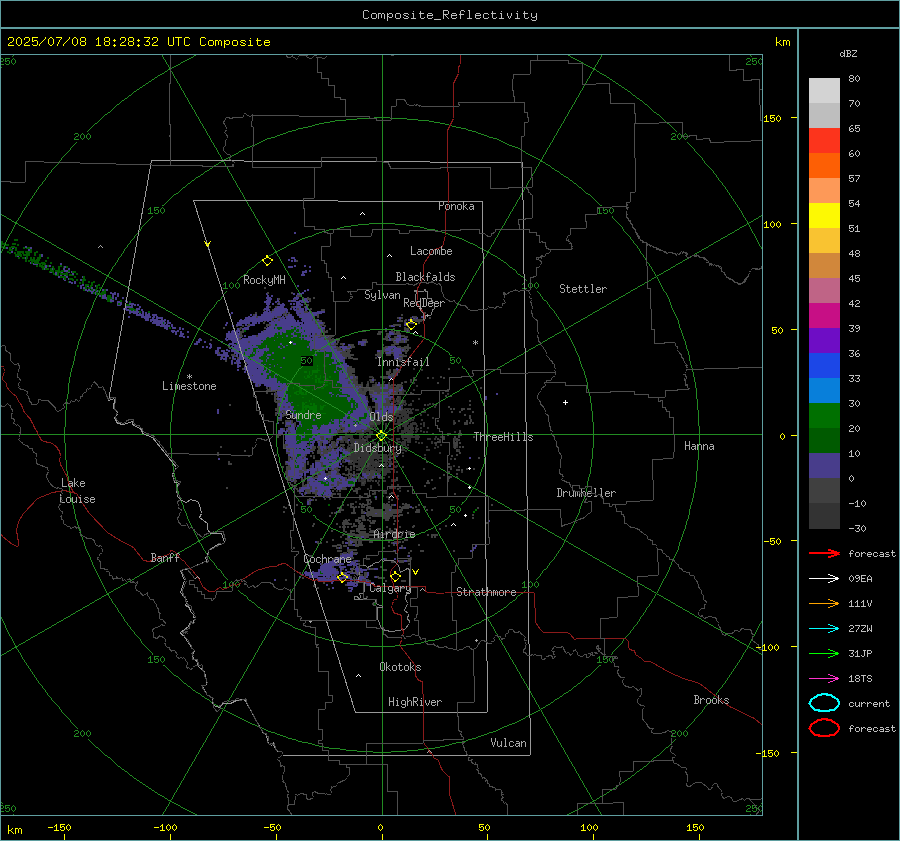Click the white 09EA arrow icon
The width and height of the screenshot is (900, 841).
pos(824,579)
